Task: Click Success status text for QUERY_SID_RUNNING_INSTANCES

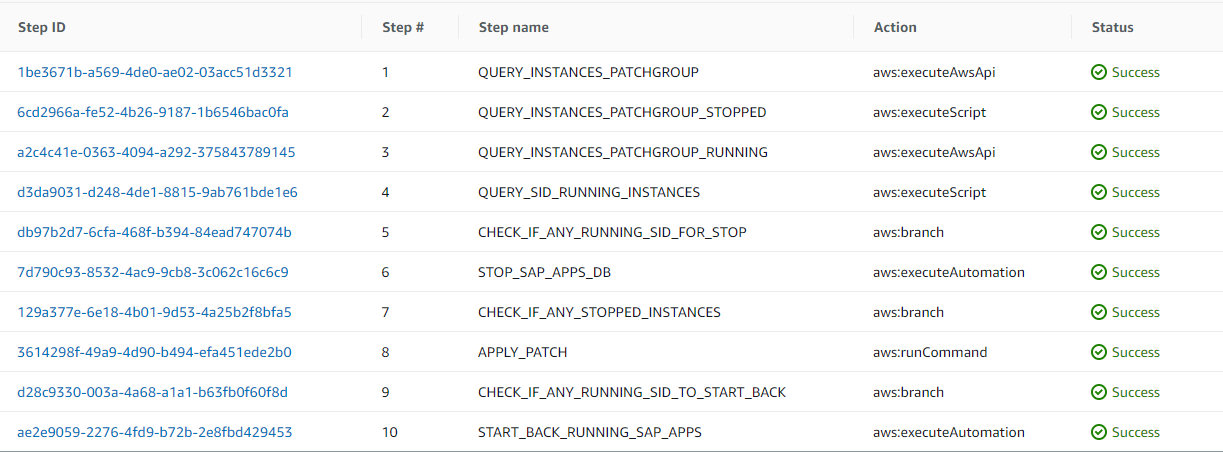Action: [x=1136, y=192]
